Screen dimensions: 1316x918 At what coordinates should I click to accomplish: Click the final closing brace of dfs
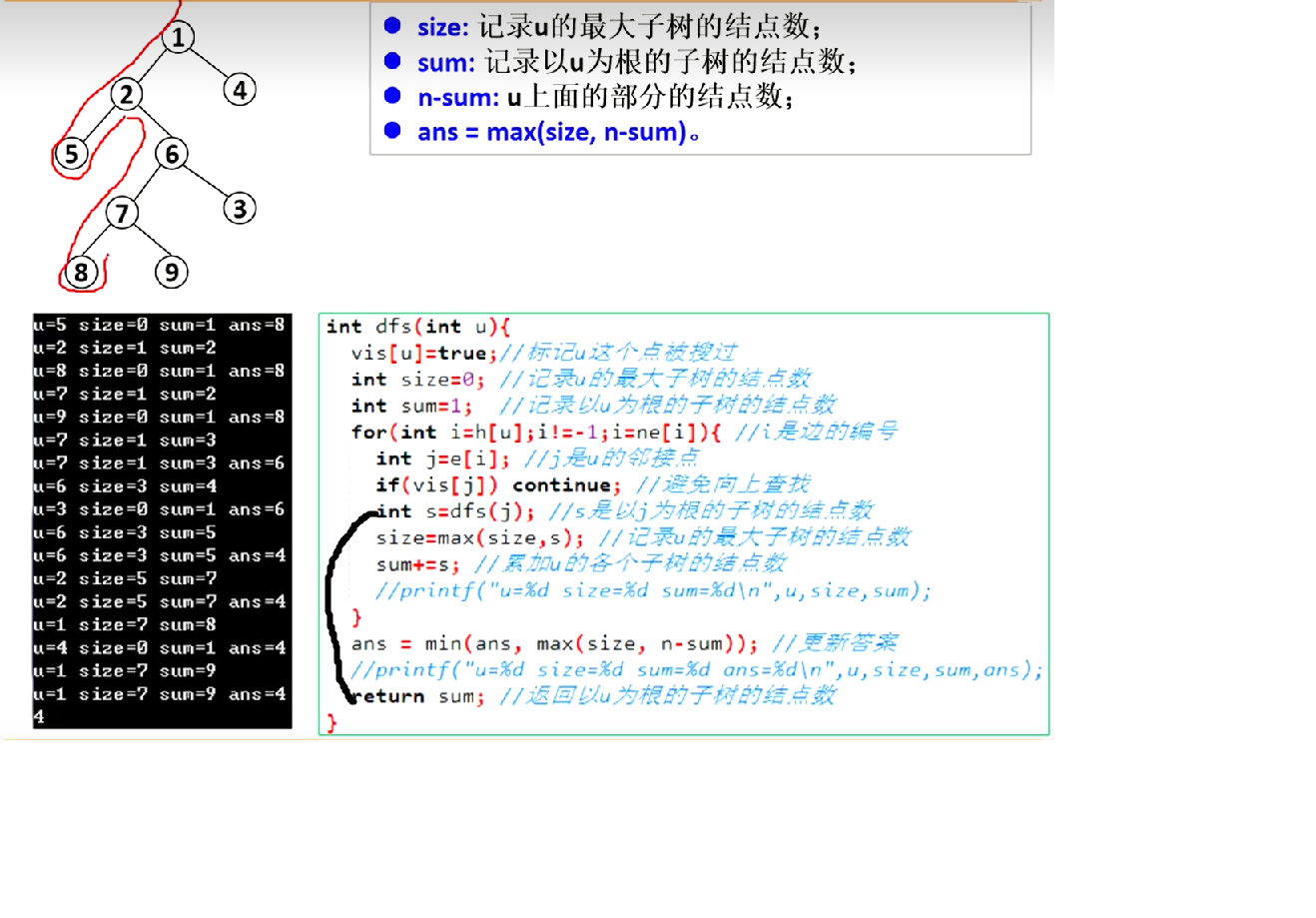tap(331, 722)
